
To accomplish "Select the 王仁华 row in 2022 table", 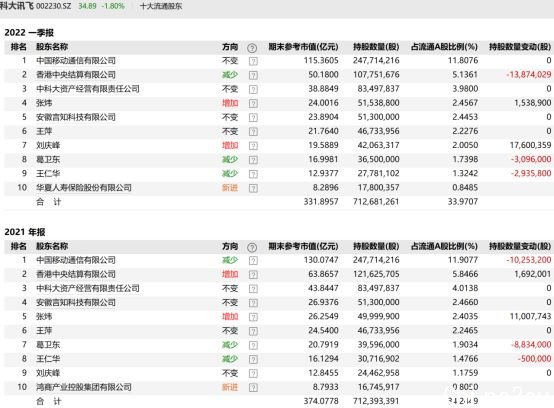I will pyautogui.click(x=278, y=173).
